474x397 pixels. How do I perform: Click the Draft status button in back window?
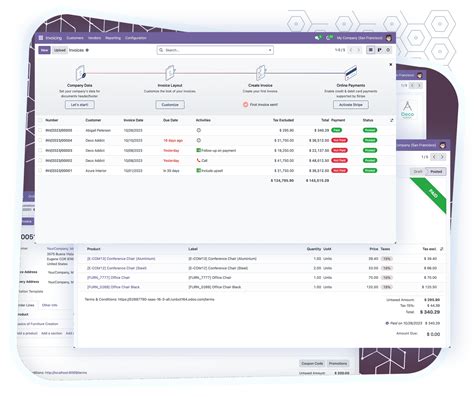click(x=418, y=172)
